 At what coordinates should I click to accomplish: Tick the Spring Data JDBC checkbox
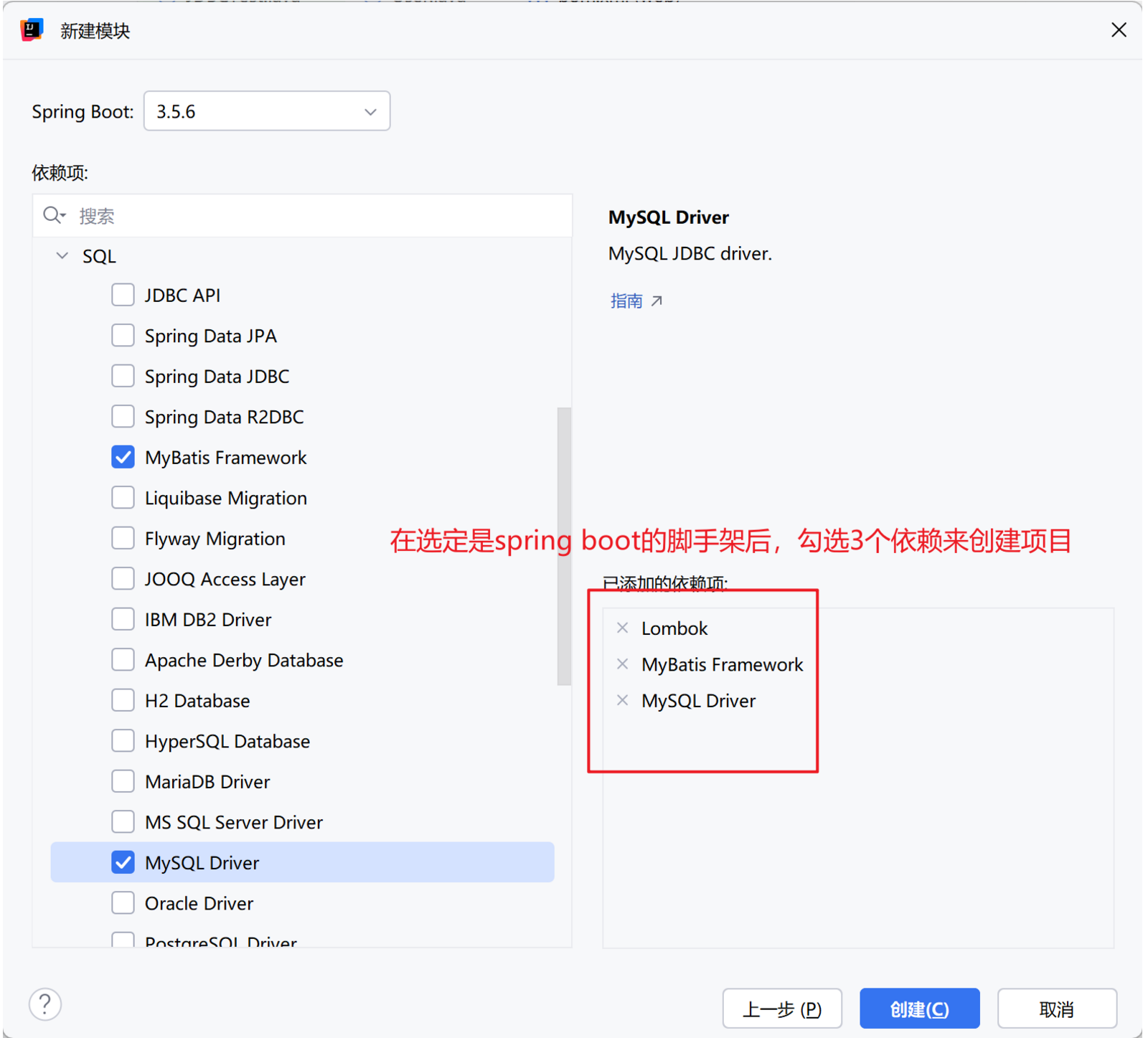pyautogui.click(x=123, y=376)
